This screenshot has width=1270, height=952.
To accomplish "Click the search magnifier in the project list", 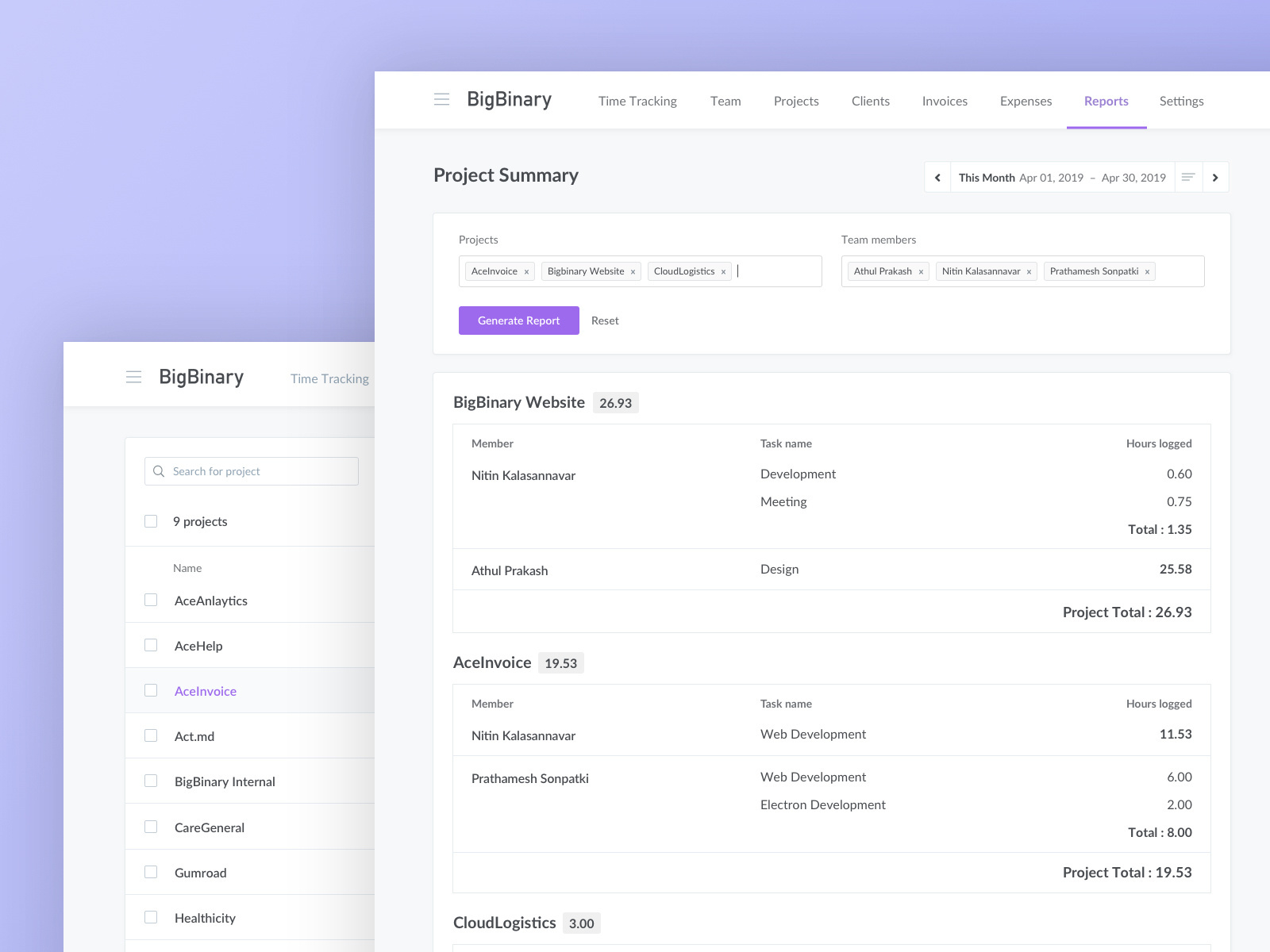I will (x=159, y=471).
